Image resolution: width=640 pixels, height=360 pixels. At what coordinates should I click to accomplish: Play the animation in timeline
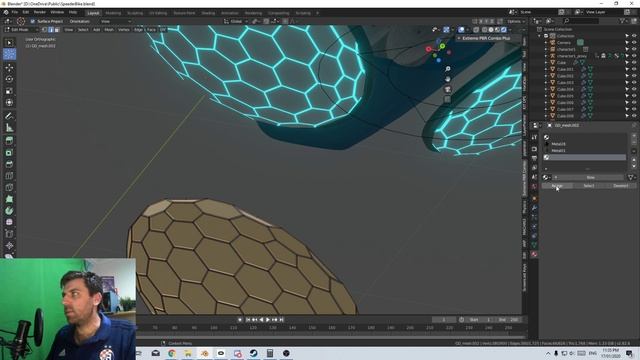[x=268, y=320]
